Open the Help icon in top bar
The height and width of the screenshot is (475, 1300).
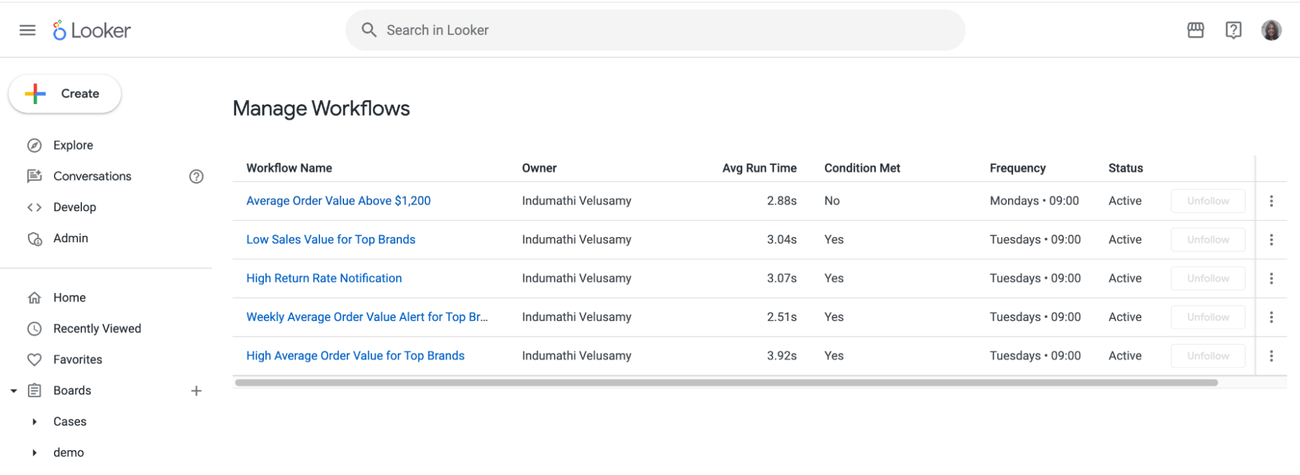[1233, 30]
